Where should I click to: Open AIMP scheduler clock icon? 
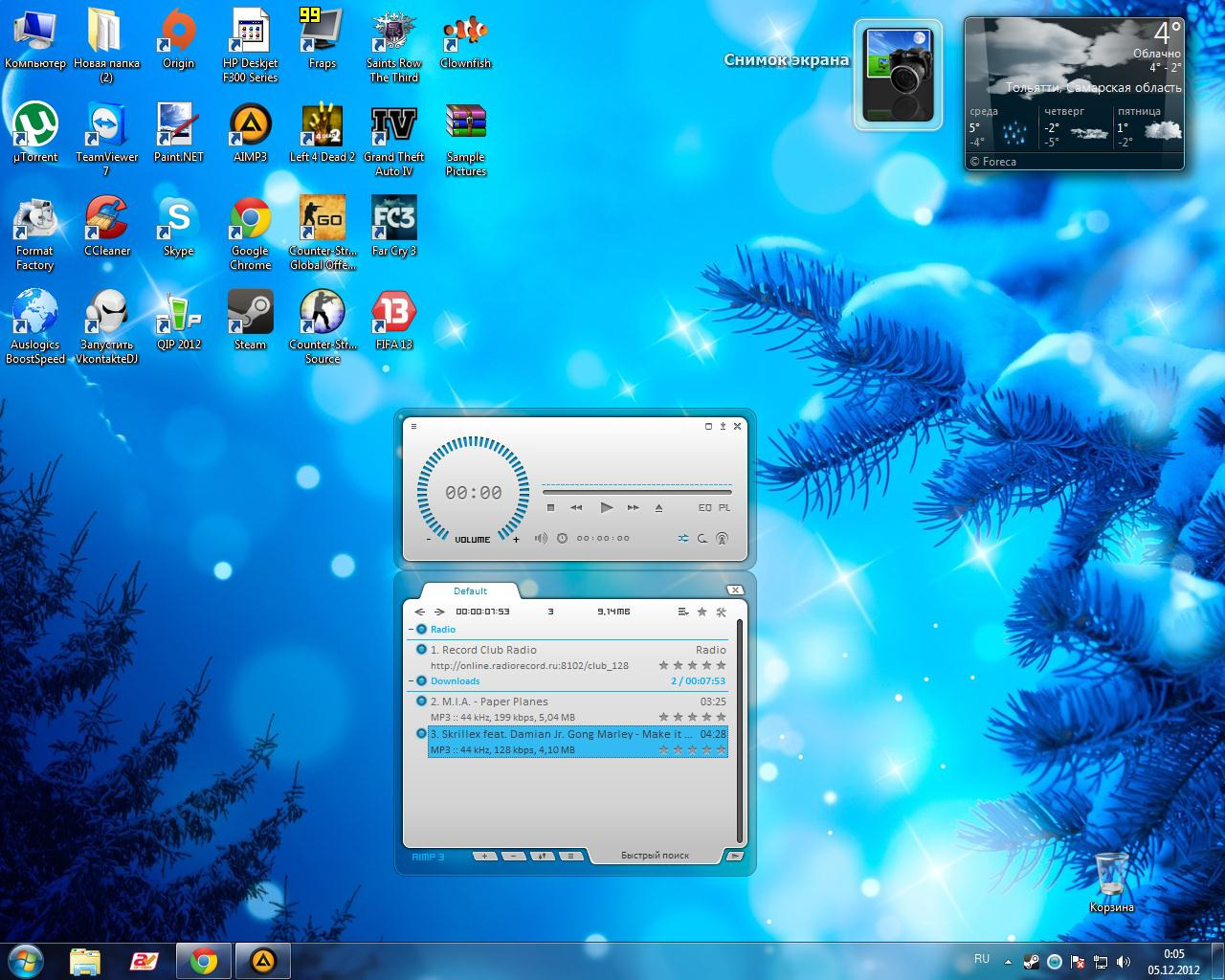point(562,539)
